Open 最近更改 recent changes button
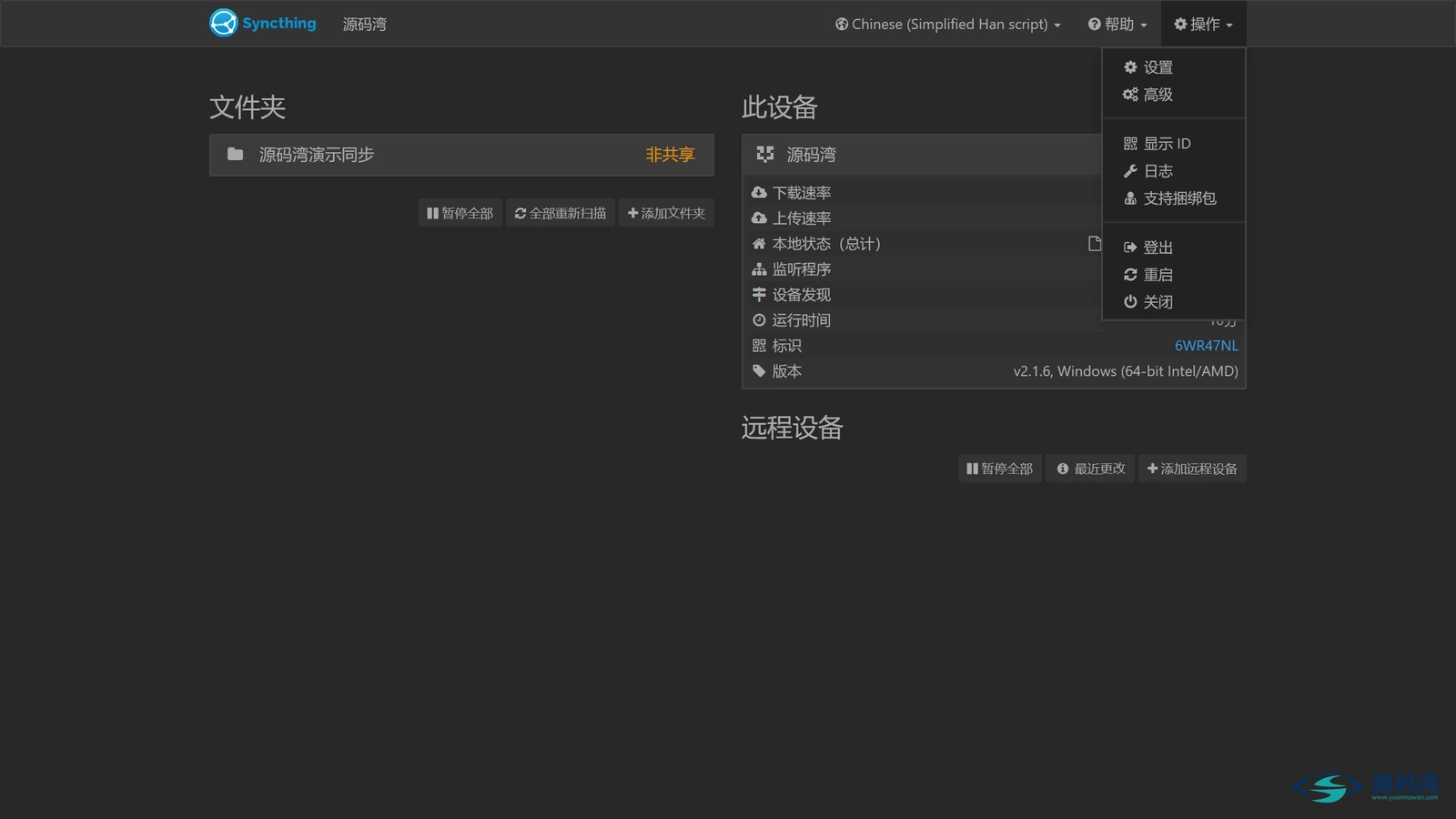1456x819 pixels. [1090, 469]
